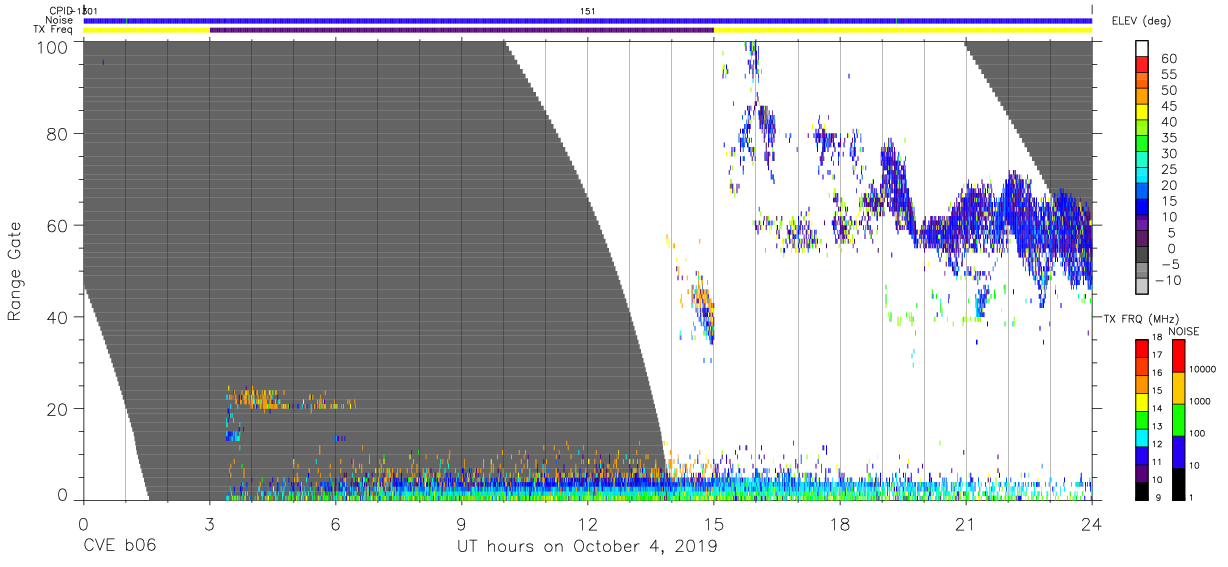Click the '9' hour tick label on the time axis
1228x567 pixels.
click(x=461, y=523)
